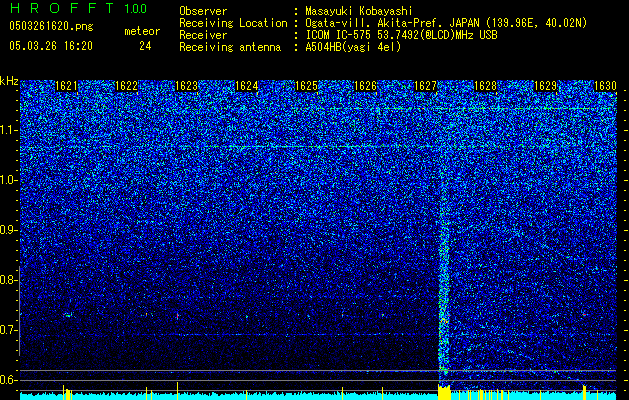
Task: Click the 1.1 frequency axis label
Action: pyautogui.click(x=8, y=130)
